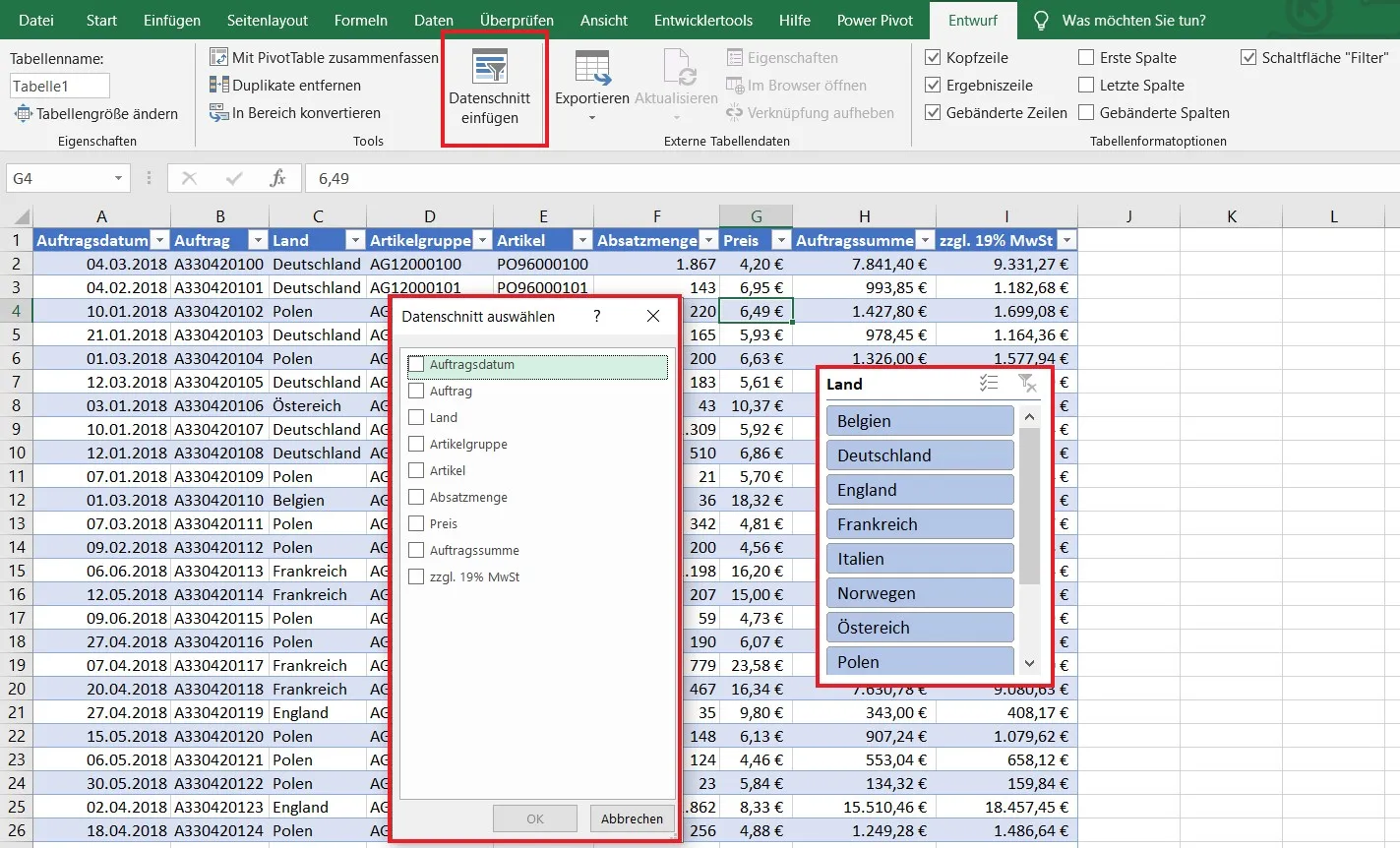1400x848 pixels.
Task: Switch to the Formeln ribbon tab
Action: (360, 20)
